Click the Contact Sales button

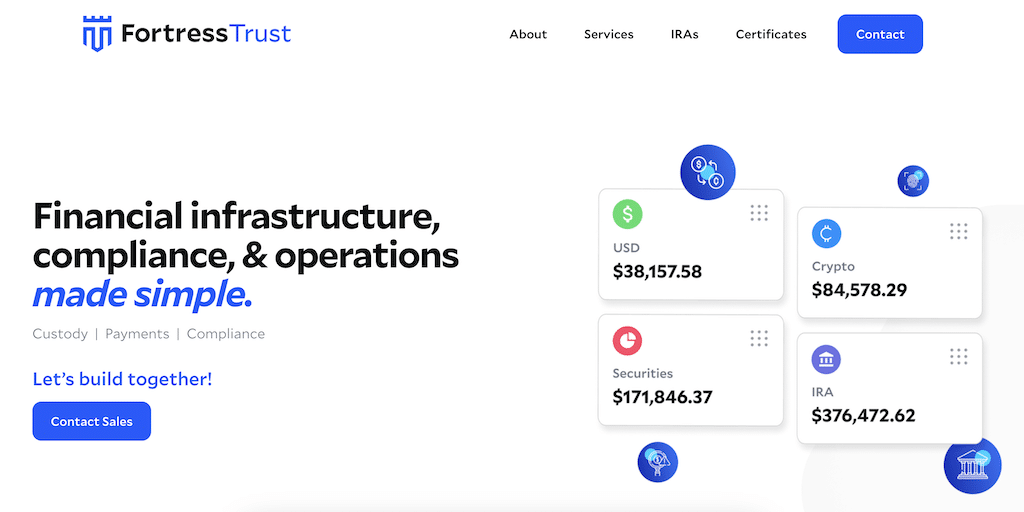91,421
